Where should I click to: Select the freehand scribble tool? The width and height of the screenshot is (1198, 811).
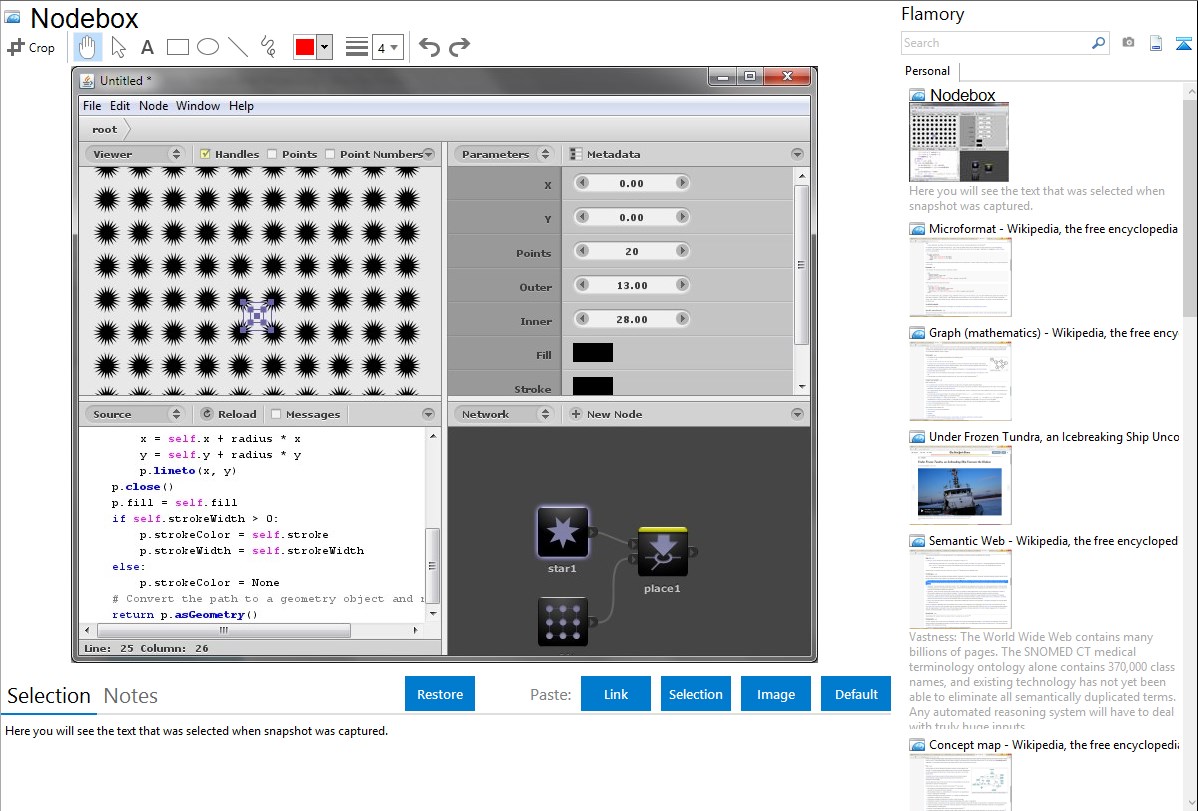268,47
